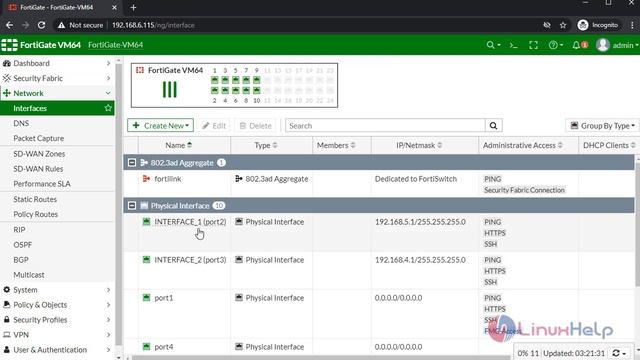Expand the User & Authentication menu
This screenshot has height=360, width=640.
[x=57, y=350]
